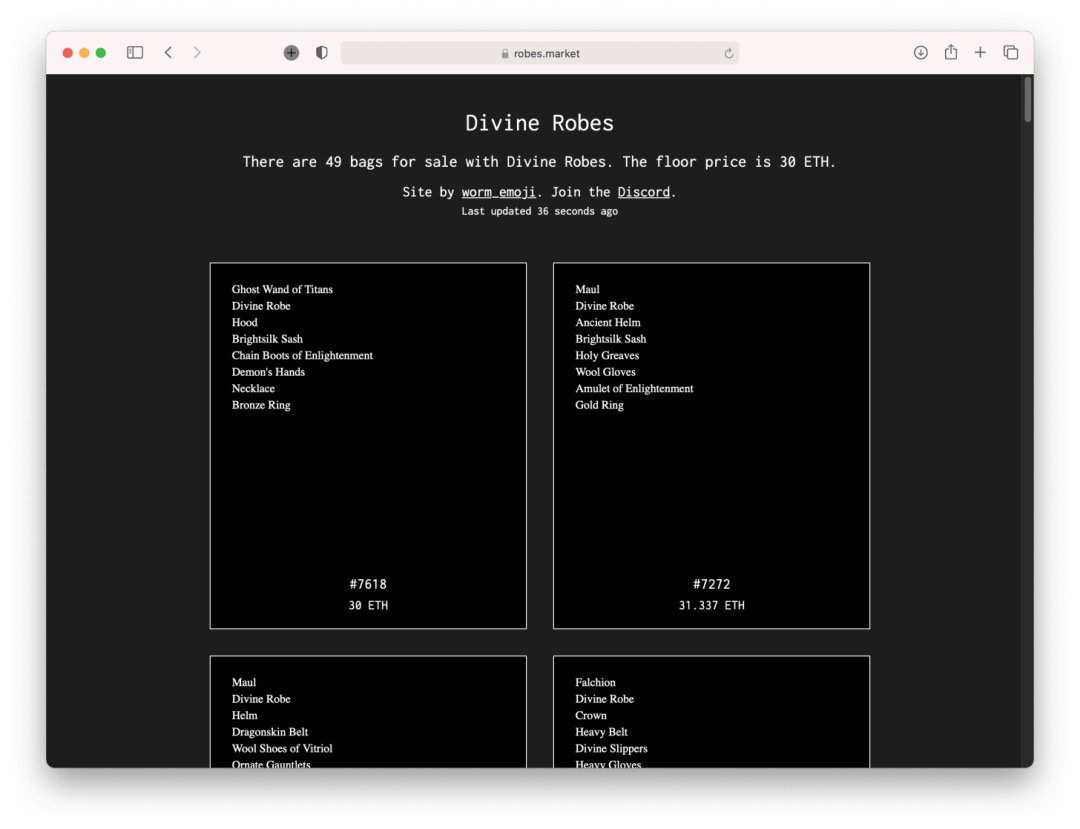Screen dimensions: 1080x829
Task: Go back with the left chevron
Action: (168, 52)
